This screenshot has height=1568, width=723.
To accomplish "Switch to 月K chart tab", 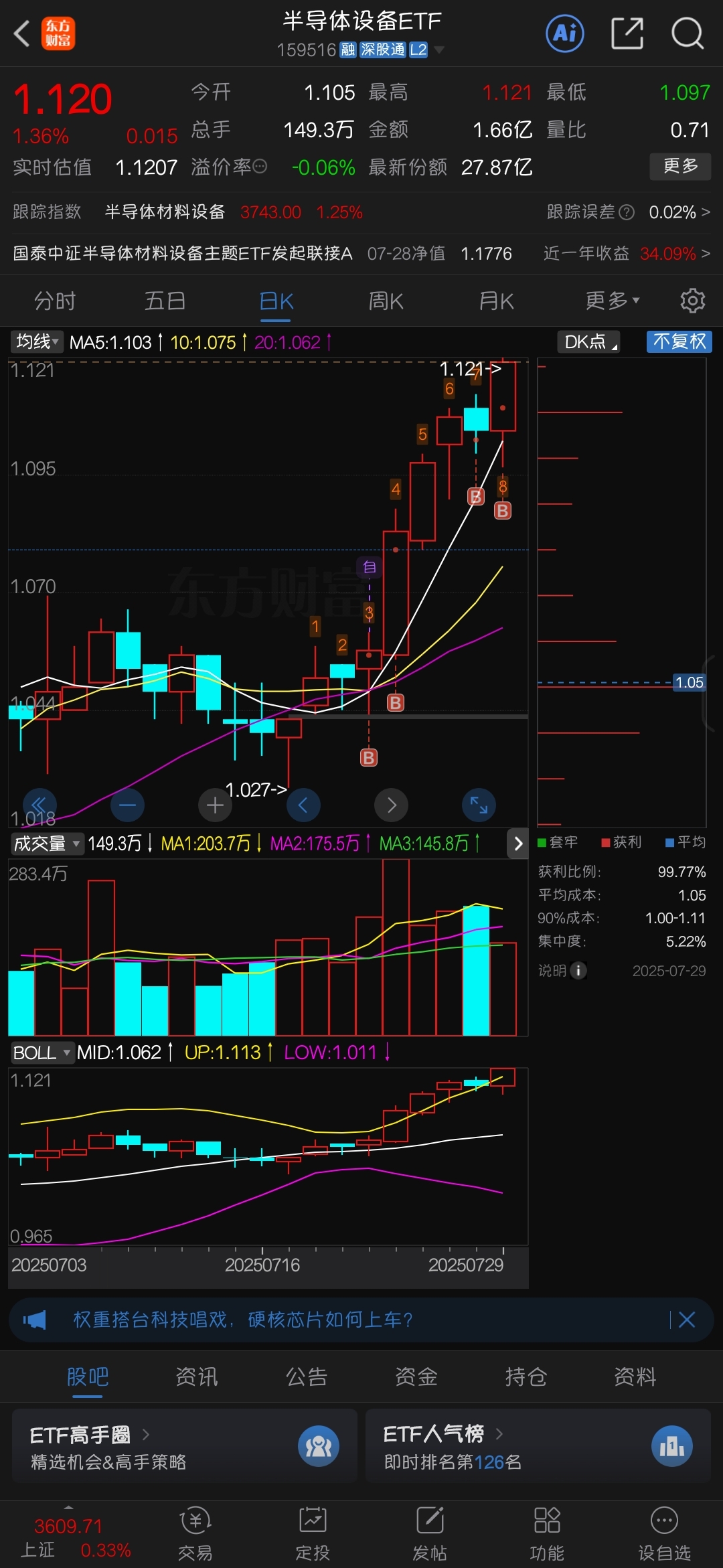I will [497, 301].
